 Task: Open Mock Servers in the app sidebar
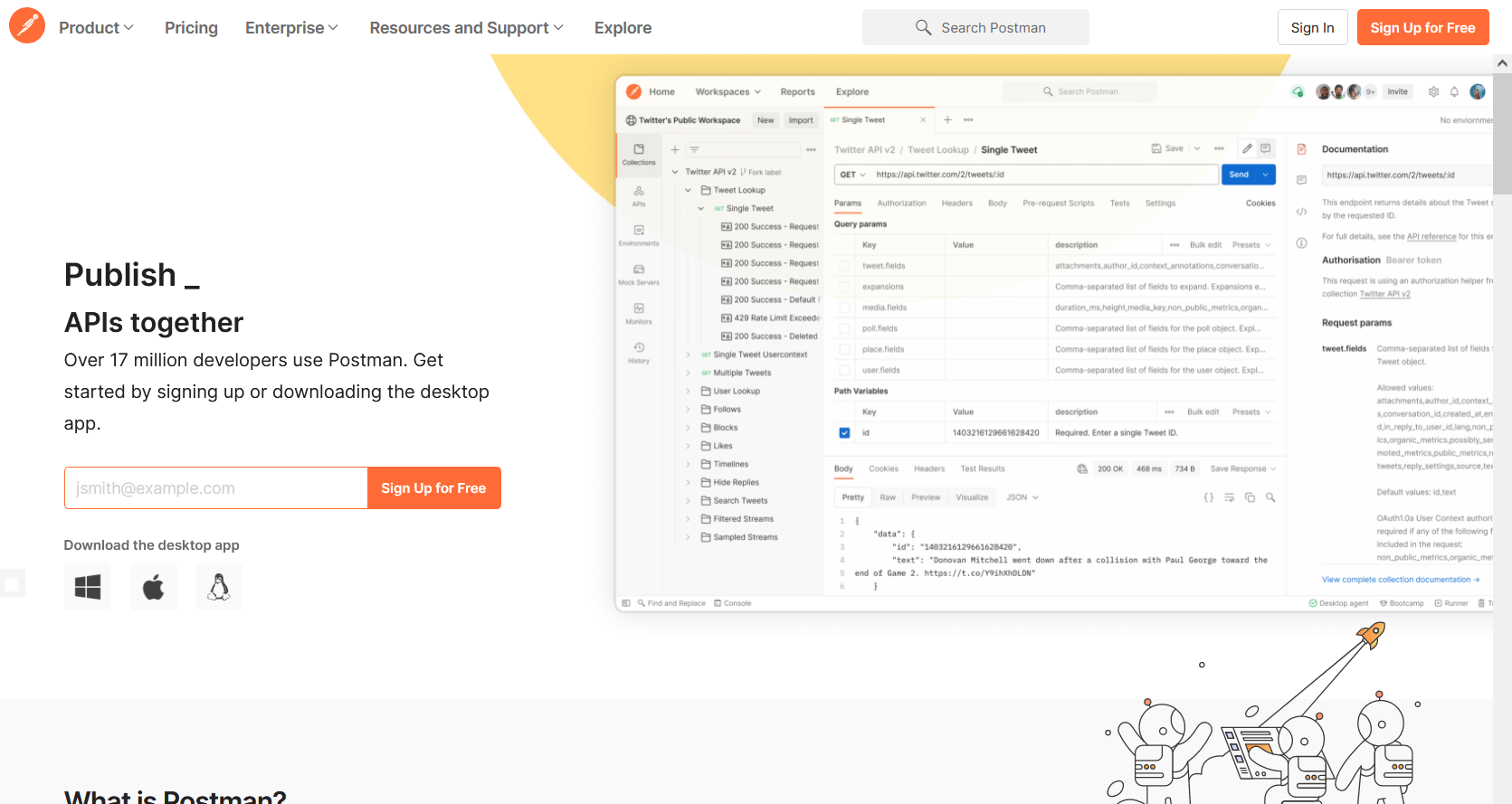click(639, 274)
